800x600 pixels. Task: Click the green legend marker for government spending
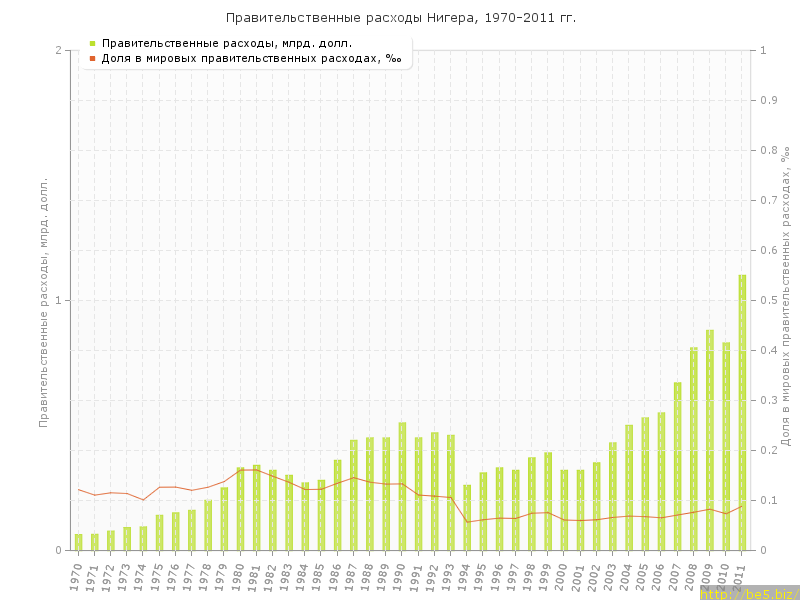click(93, 43)
